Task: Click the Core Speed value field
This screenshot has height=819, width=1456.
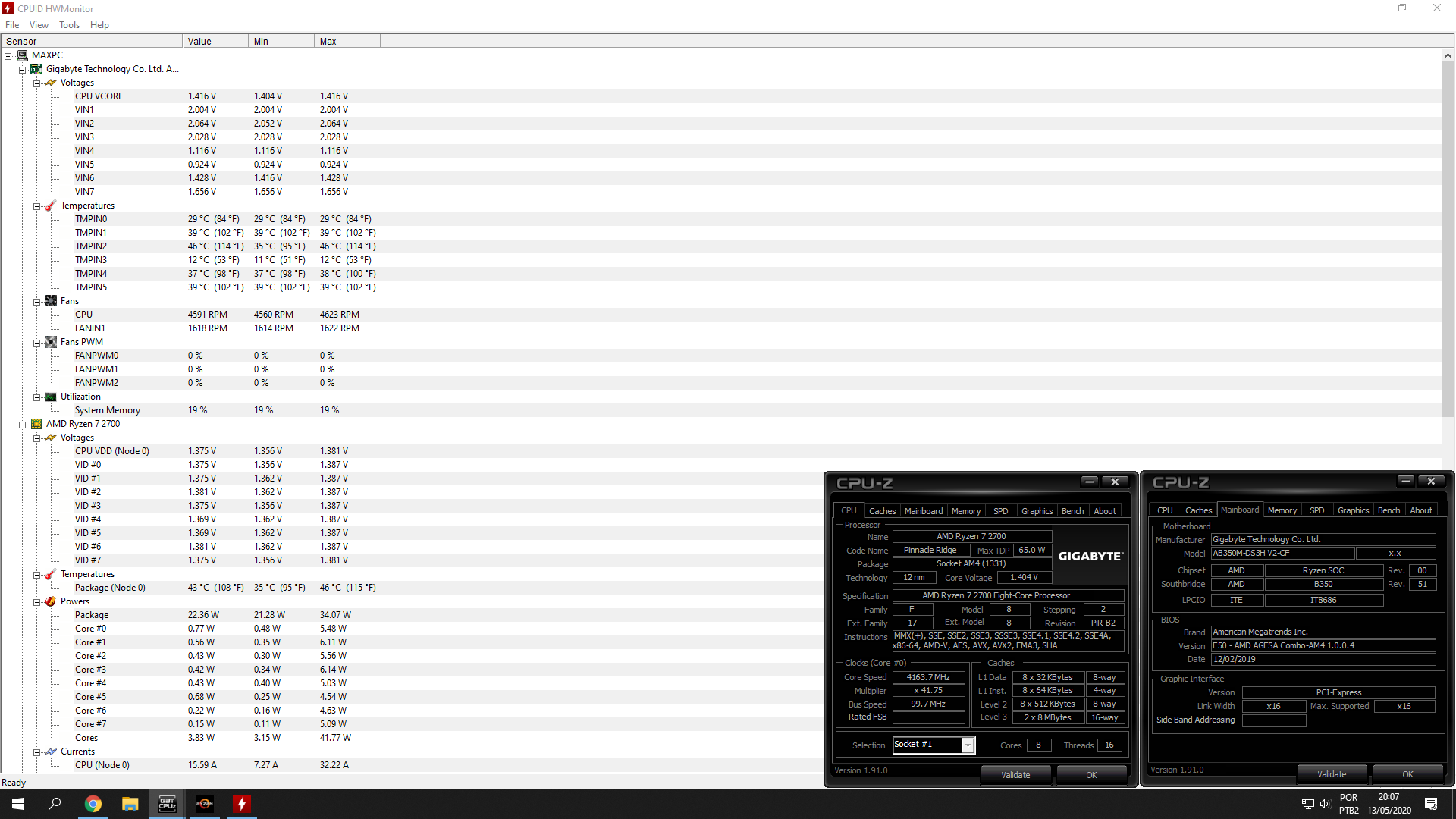Action: pos(928,678)
